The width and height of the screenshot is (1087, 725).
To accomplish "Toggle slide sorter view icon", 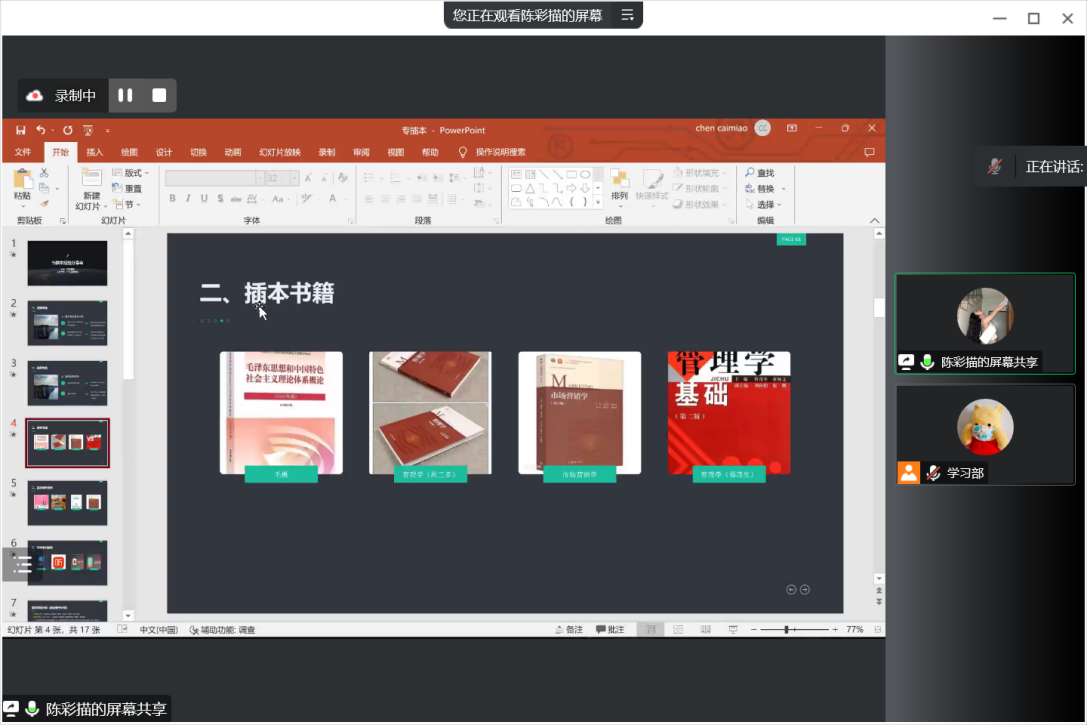I will (x=678, y=629).
